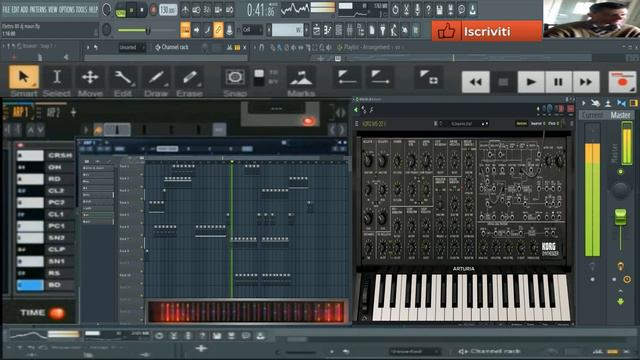Click rewind in the large transport bar

(x=476, y=82)
